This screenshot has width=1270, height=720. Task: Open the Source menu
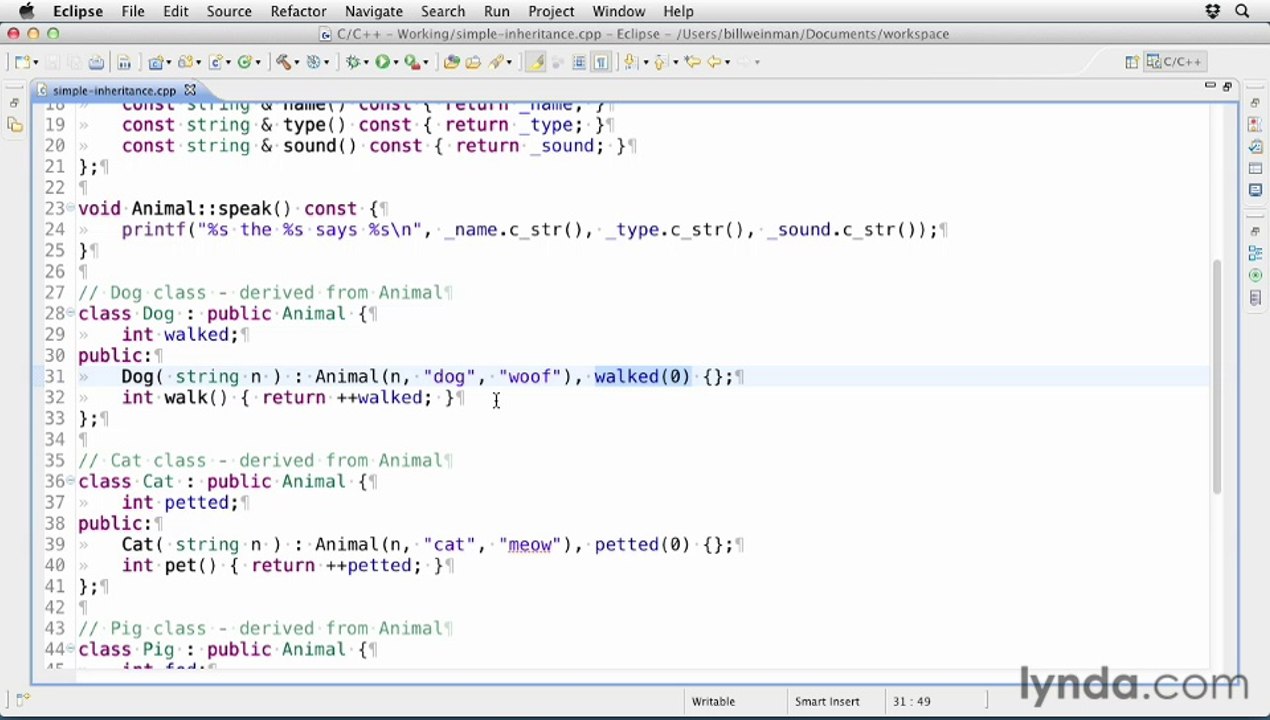point(229,11)
